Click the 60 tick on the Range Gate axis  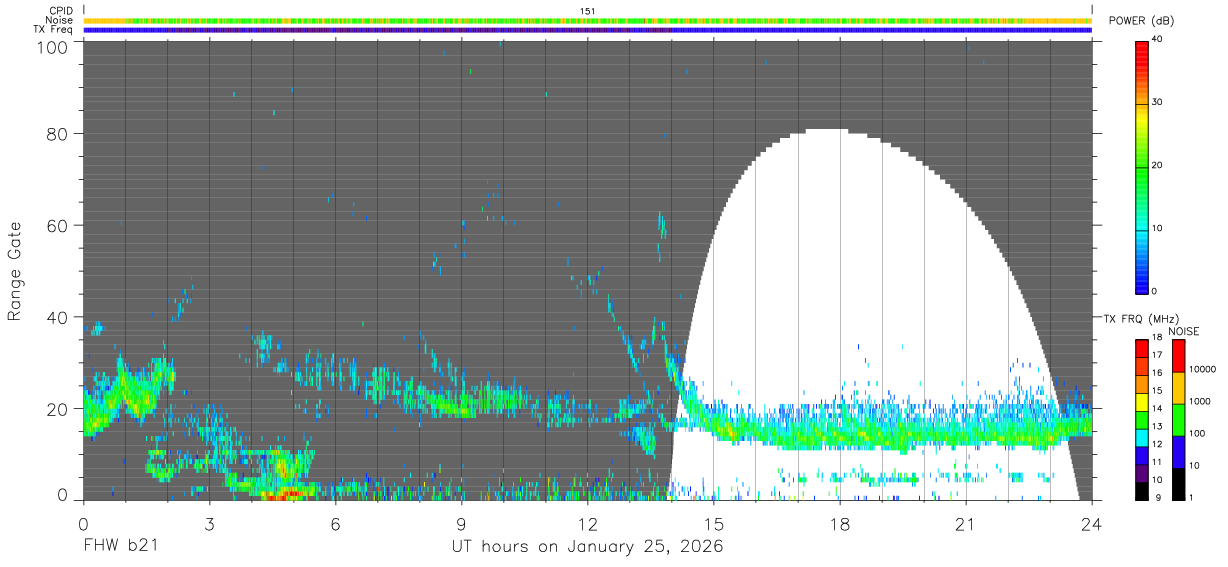click(x=60, y=225)
